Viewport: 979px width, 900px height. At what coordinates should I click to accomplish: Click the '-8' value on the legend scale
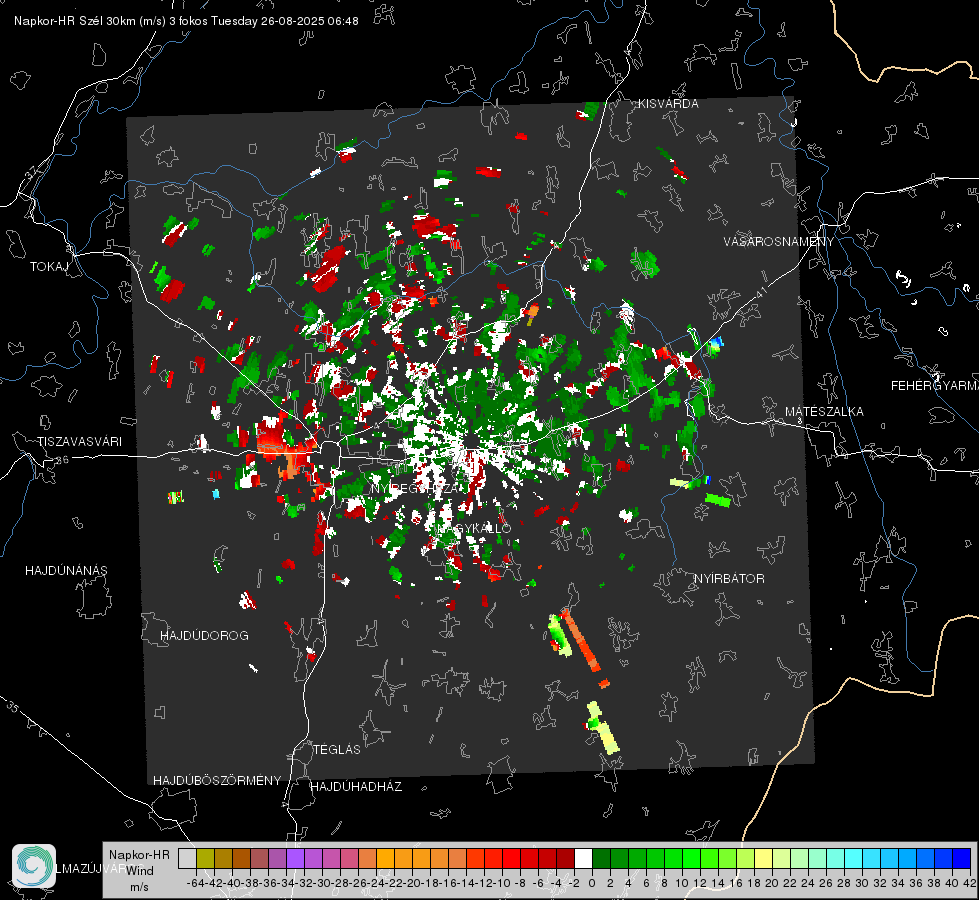tap(519, 883)
